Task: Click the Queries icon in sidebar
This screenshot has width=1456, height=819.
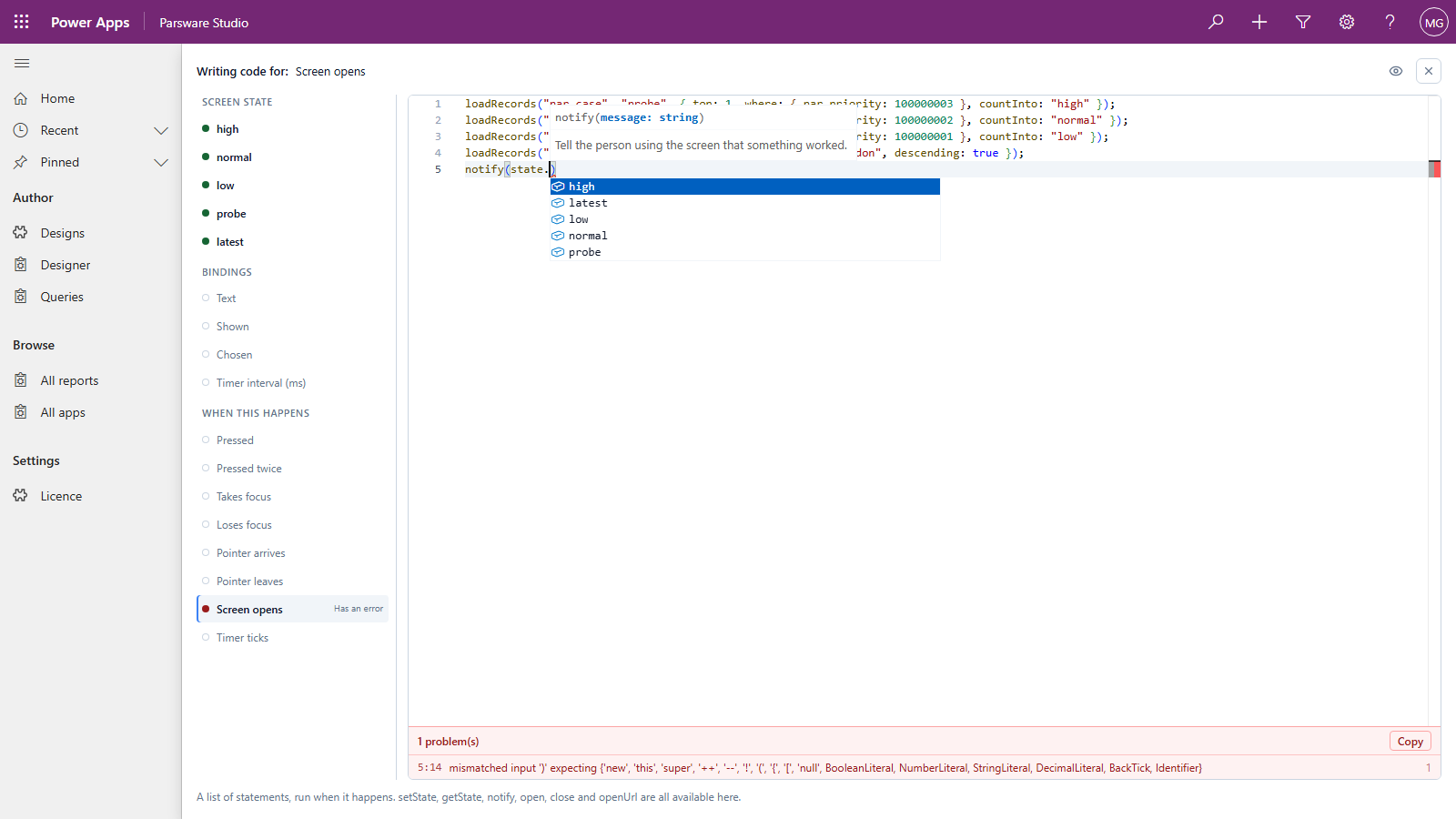Action: (x=21, y=297)
